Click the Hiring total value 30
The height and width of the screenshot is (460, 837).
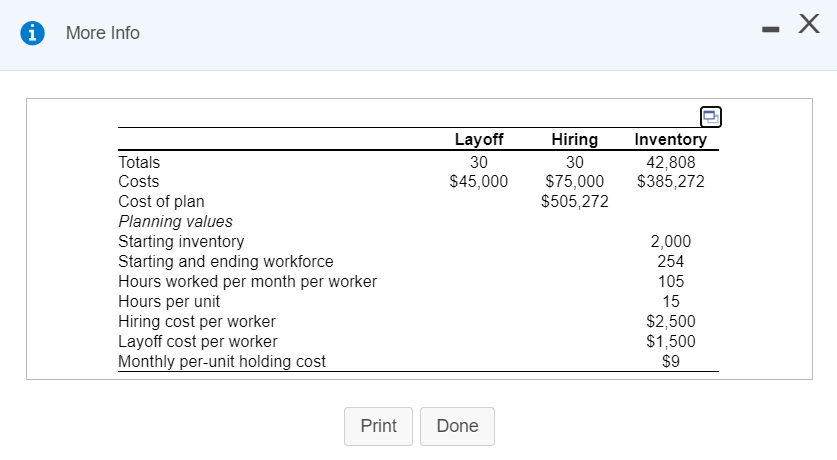pyautogui.click(x=575, y=162)
